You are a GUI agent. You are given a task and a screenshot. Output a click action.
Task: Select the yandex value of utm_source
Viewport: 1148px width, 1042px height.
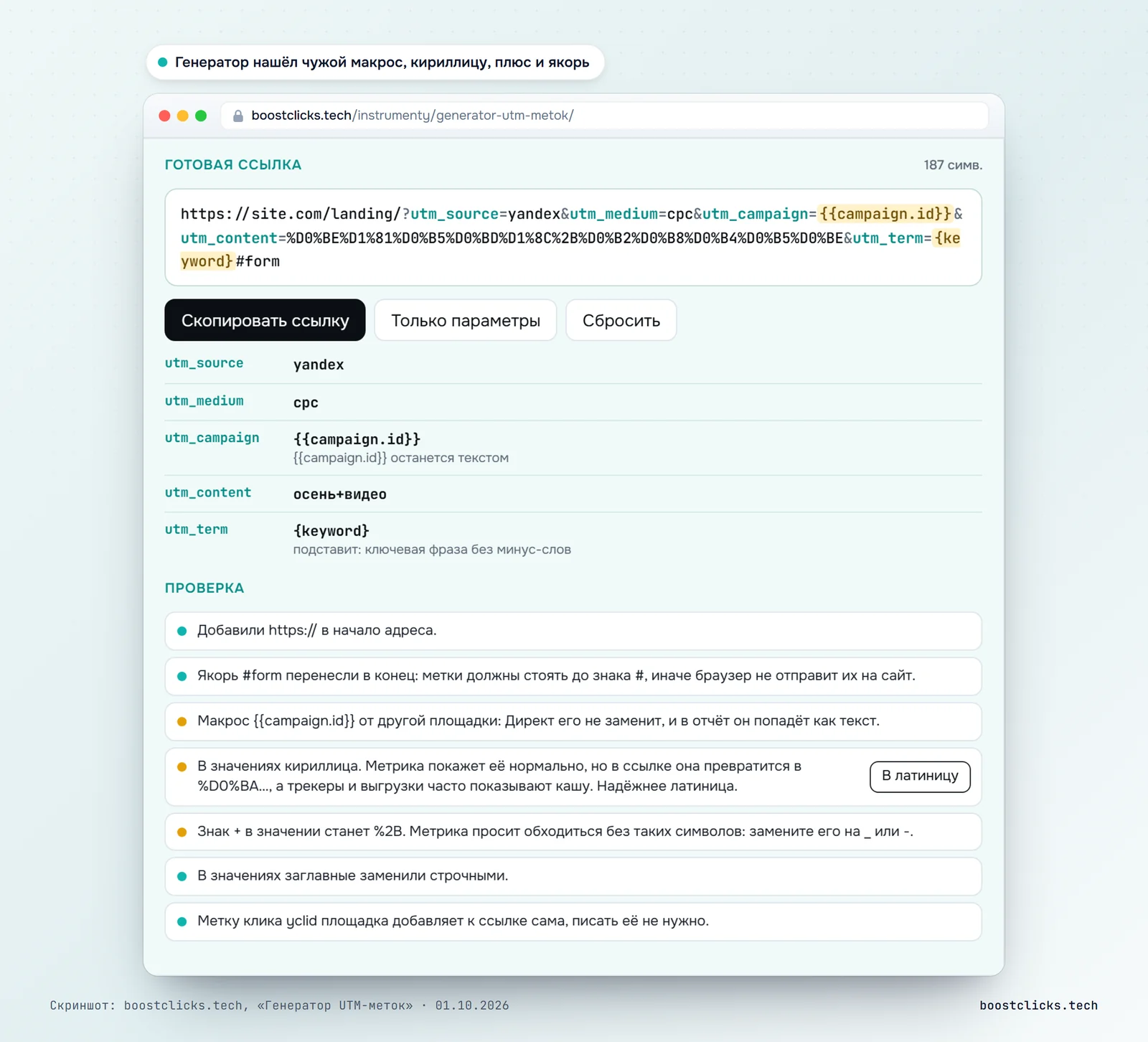(x=319, y=365)
